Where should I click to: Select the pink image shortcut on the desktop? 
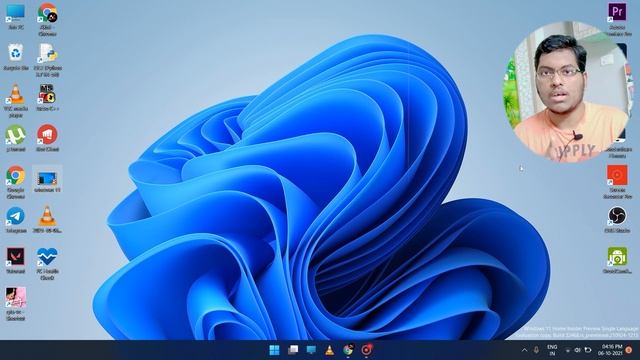pos(16,304)
